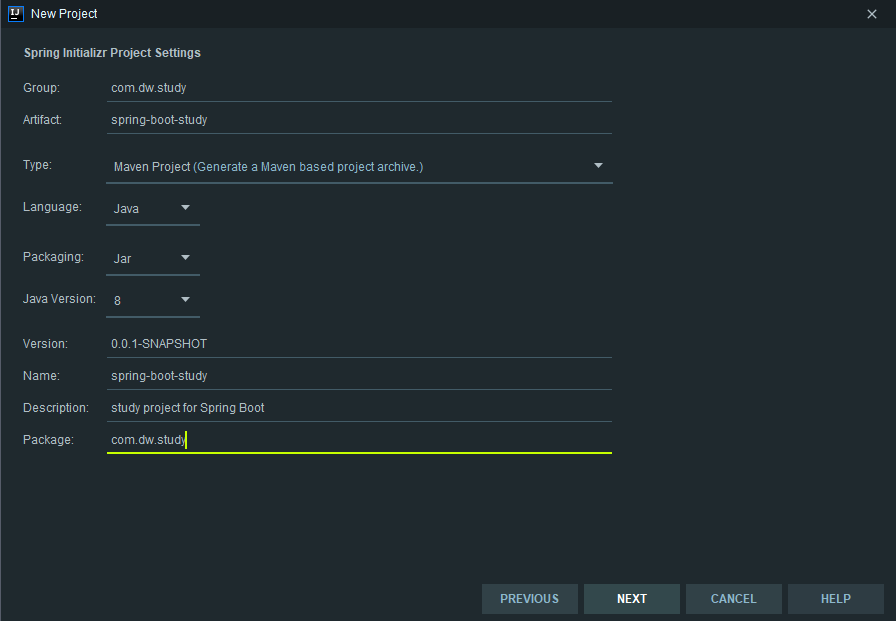
Task: Go back with the PREVIOUS button
Action: tap(530, 599)
